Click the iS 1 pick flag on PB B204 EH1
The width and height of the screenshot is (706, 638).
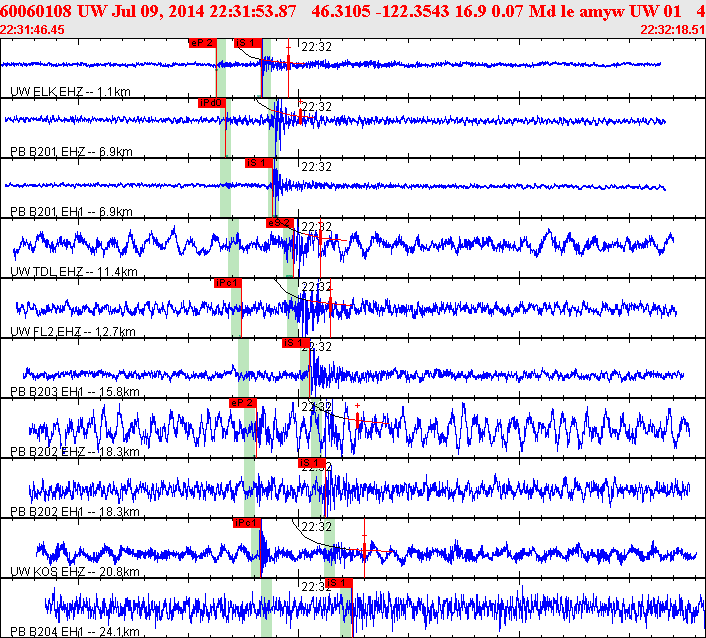(x=339, y=583)
